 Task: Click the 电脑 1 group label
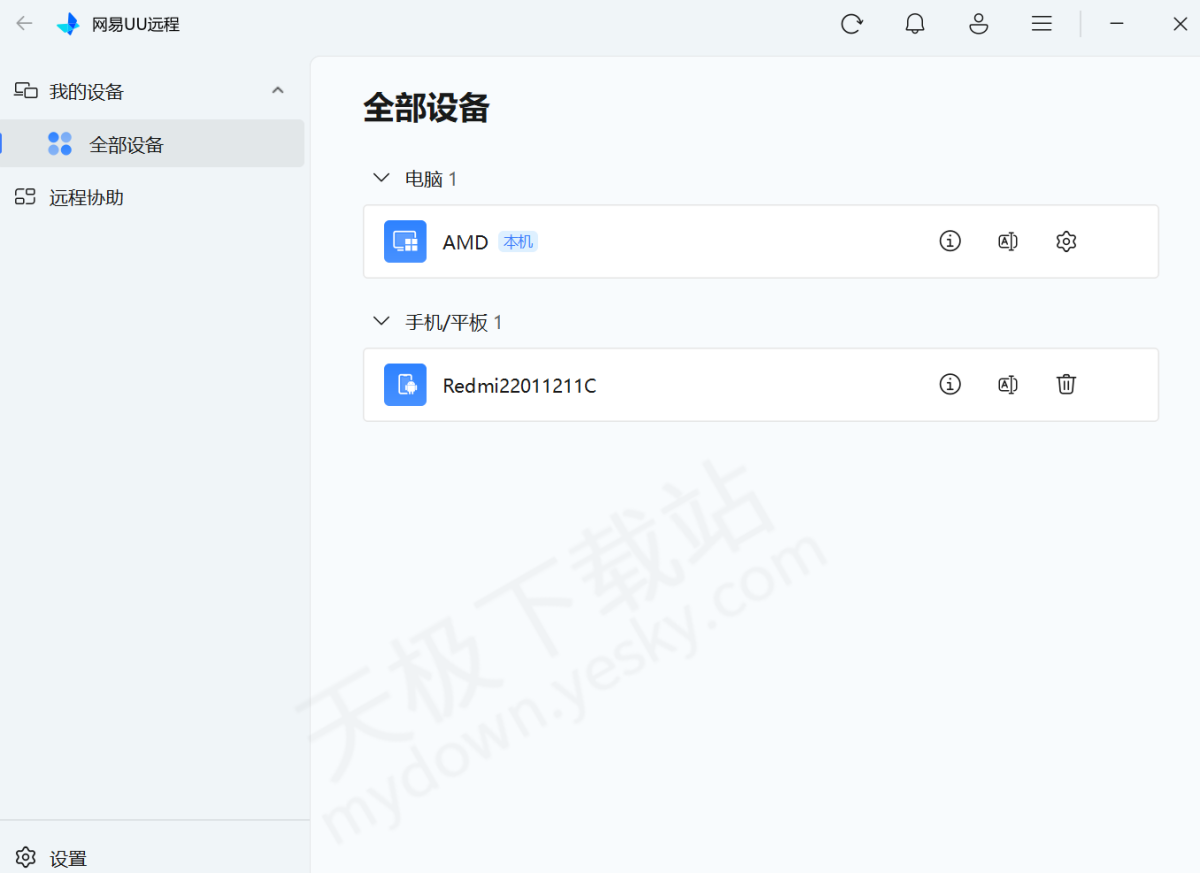pyautogui.click(x=431, y=179)
